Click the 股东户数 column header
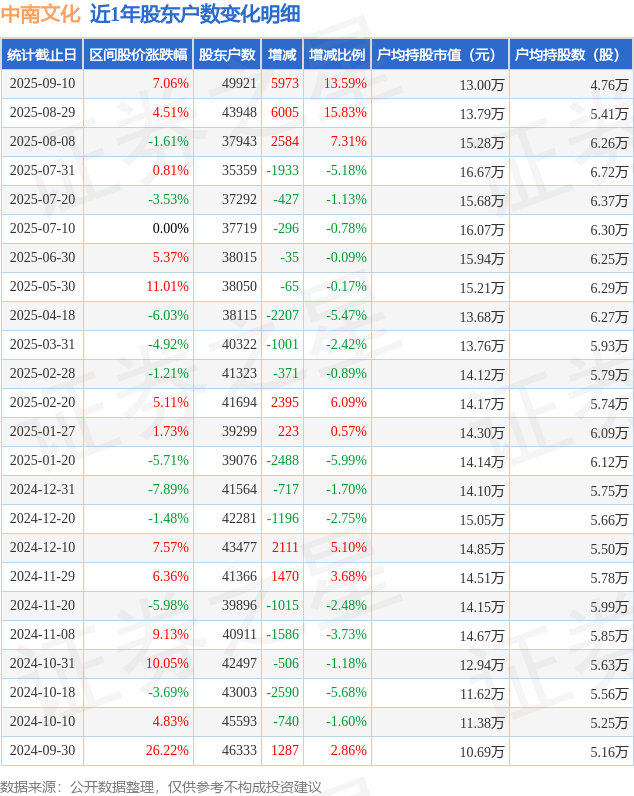Screen dimensions: 634x796 [x=226, y=55]
